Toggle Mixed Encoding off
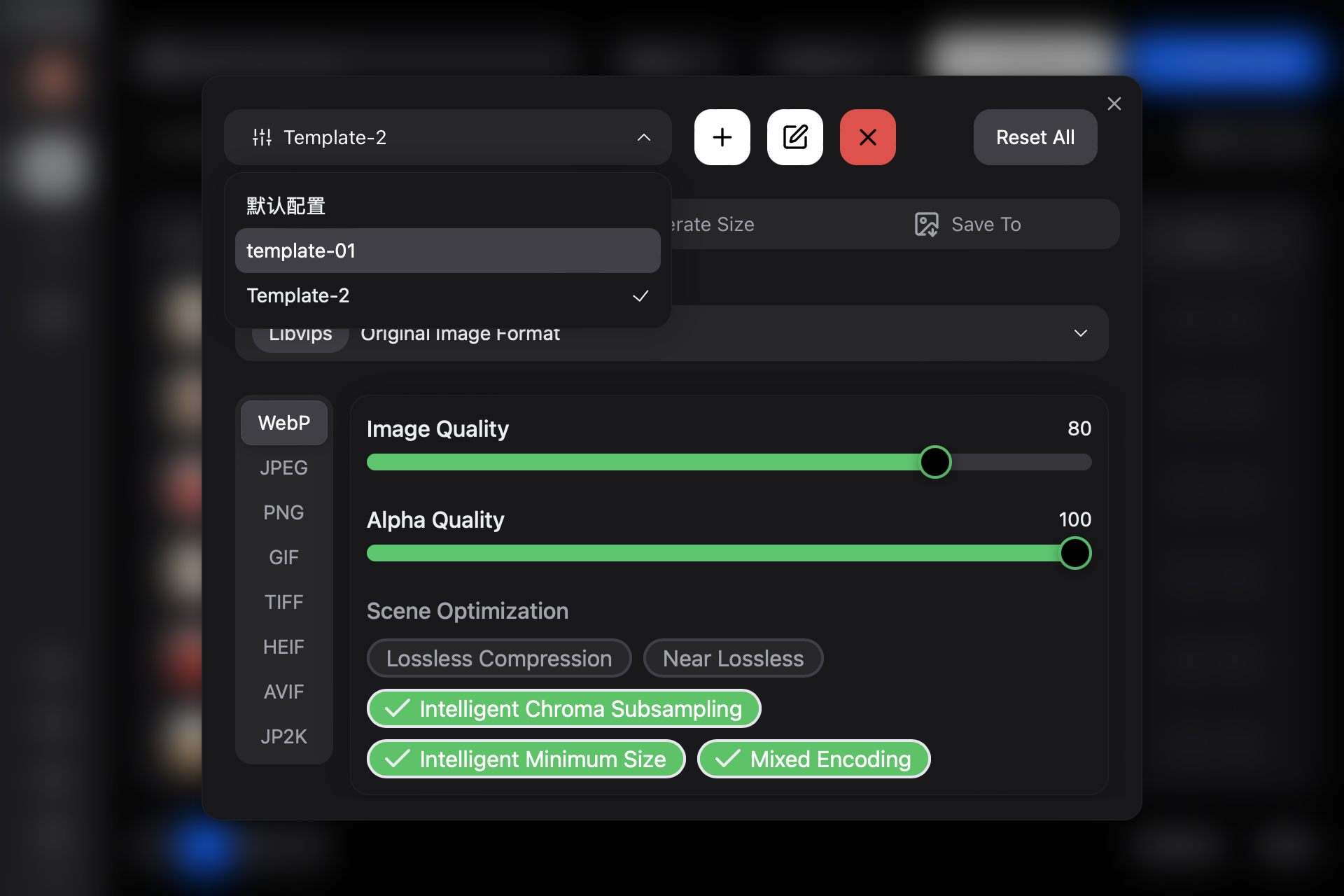 [813, 759]
